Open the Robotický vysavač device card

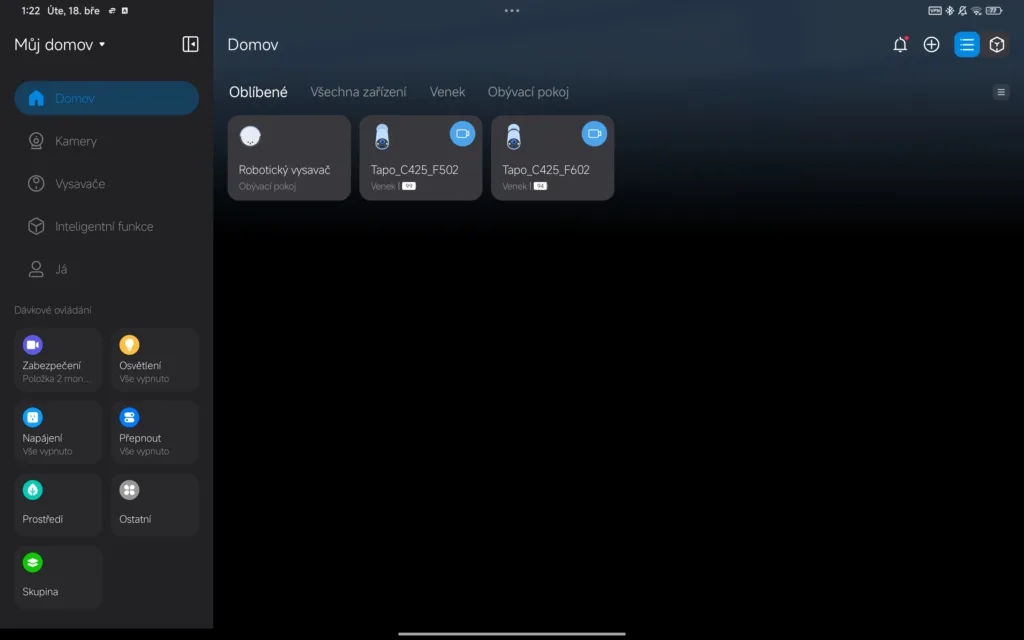(289, 158)
